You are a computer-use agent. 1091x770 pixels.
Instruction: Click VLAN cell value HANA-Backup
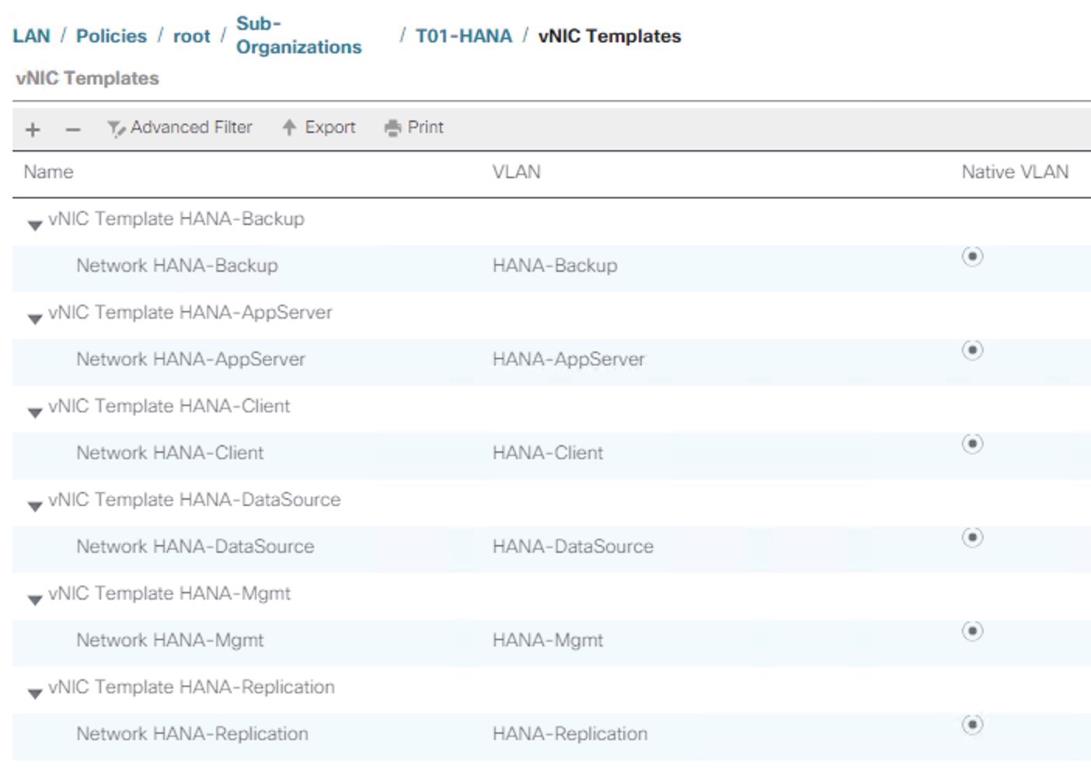click(x=555, y=266)
